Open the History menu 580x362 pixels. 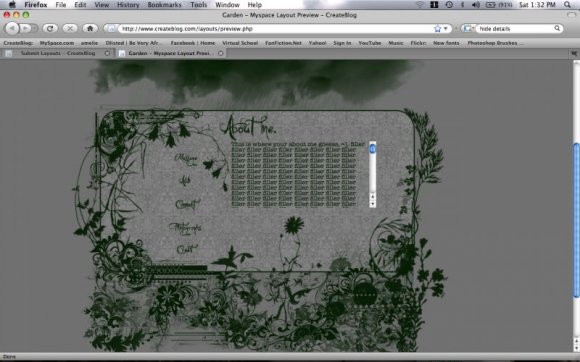[x=128, y=5]
